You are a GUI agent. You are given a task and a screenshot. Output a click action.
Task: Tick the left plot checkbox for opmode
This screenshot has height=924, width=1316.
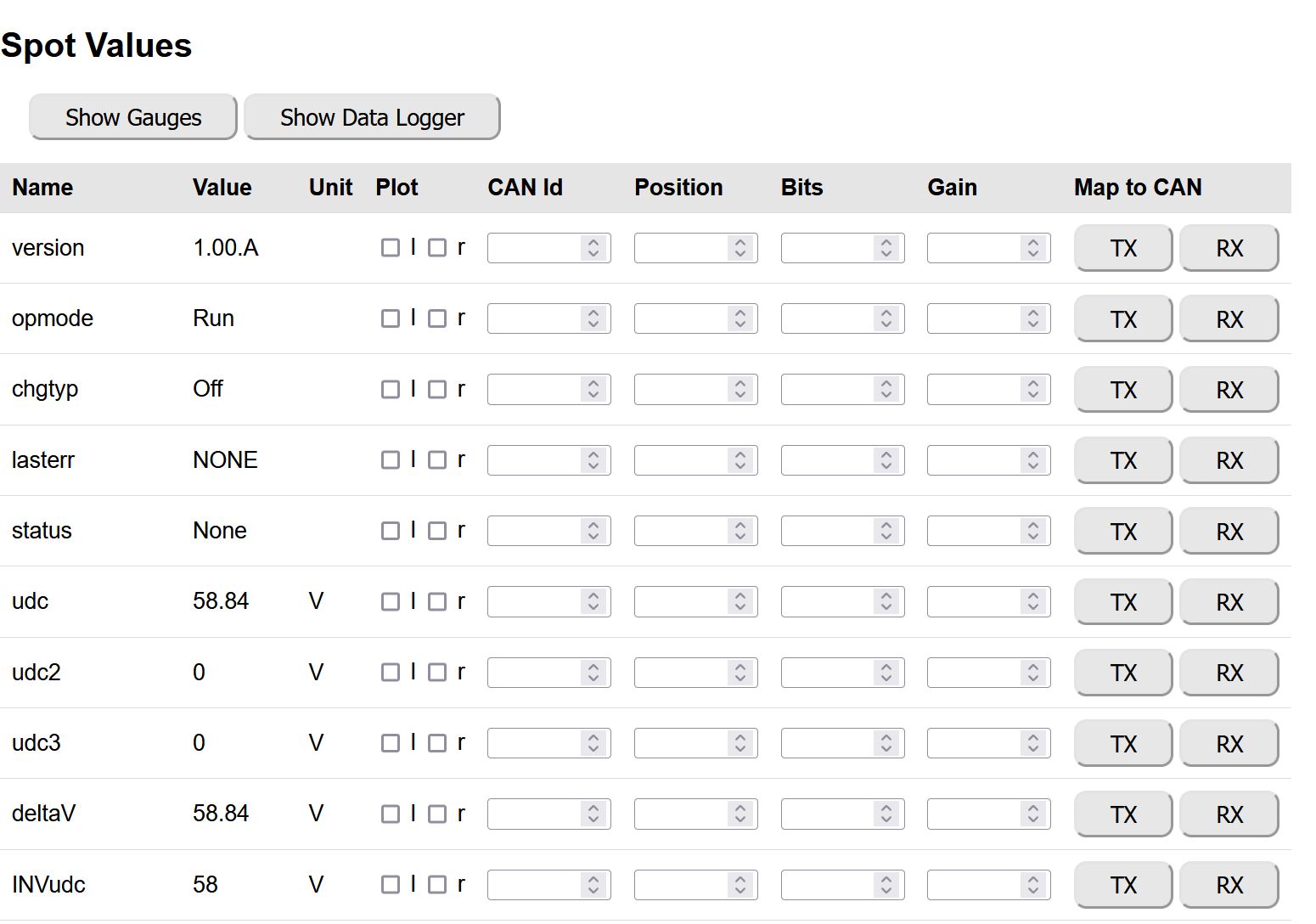click(x=391, y=318)
